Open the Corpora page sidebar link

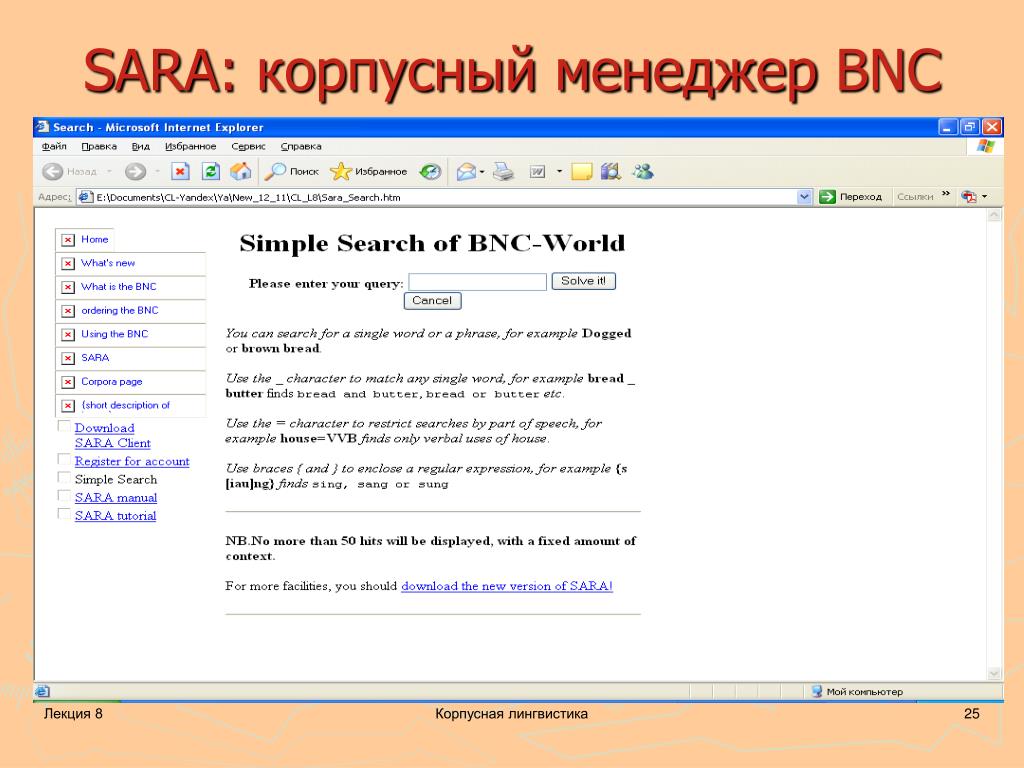coord(112,381)
